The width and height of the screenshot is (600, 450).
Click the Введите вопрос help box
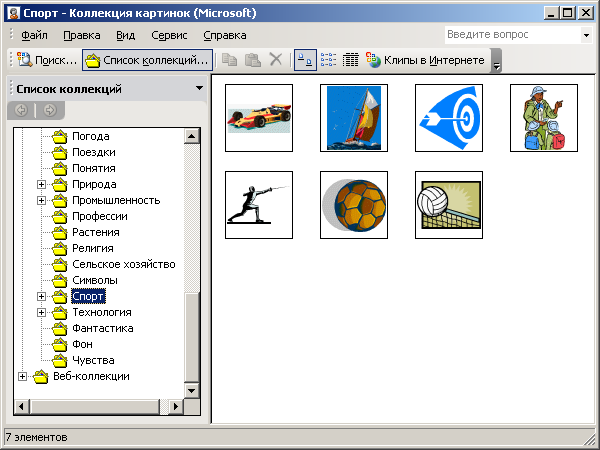pos(513,35)
